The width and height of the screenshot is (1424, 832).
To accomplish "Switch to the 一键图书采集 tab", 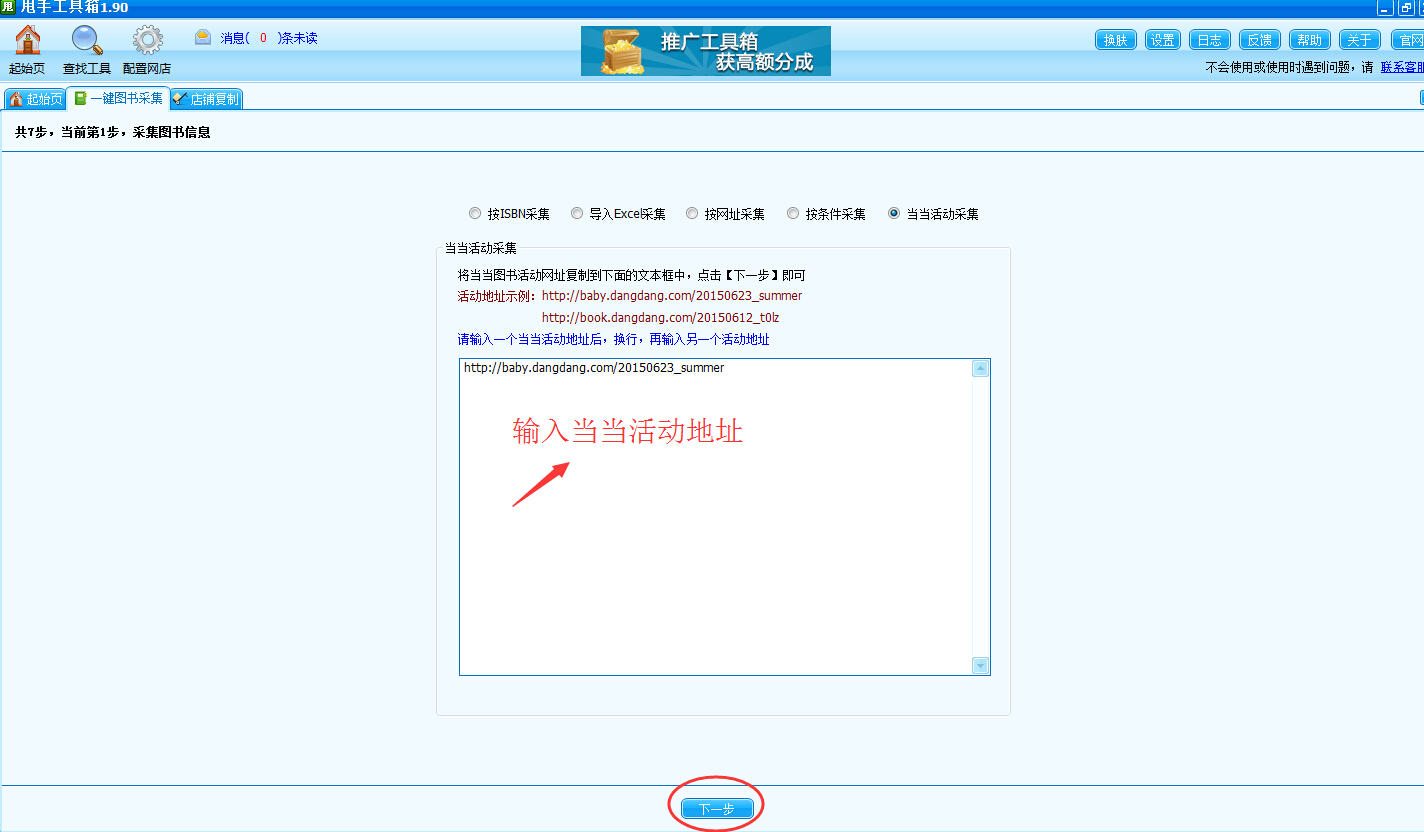I will coord(118,98).
